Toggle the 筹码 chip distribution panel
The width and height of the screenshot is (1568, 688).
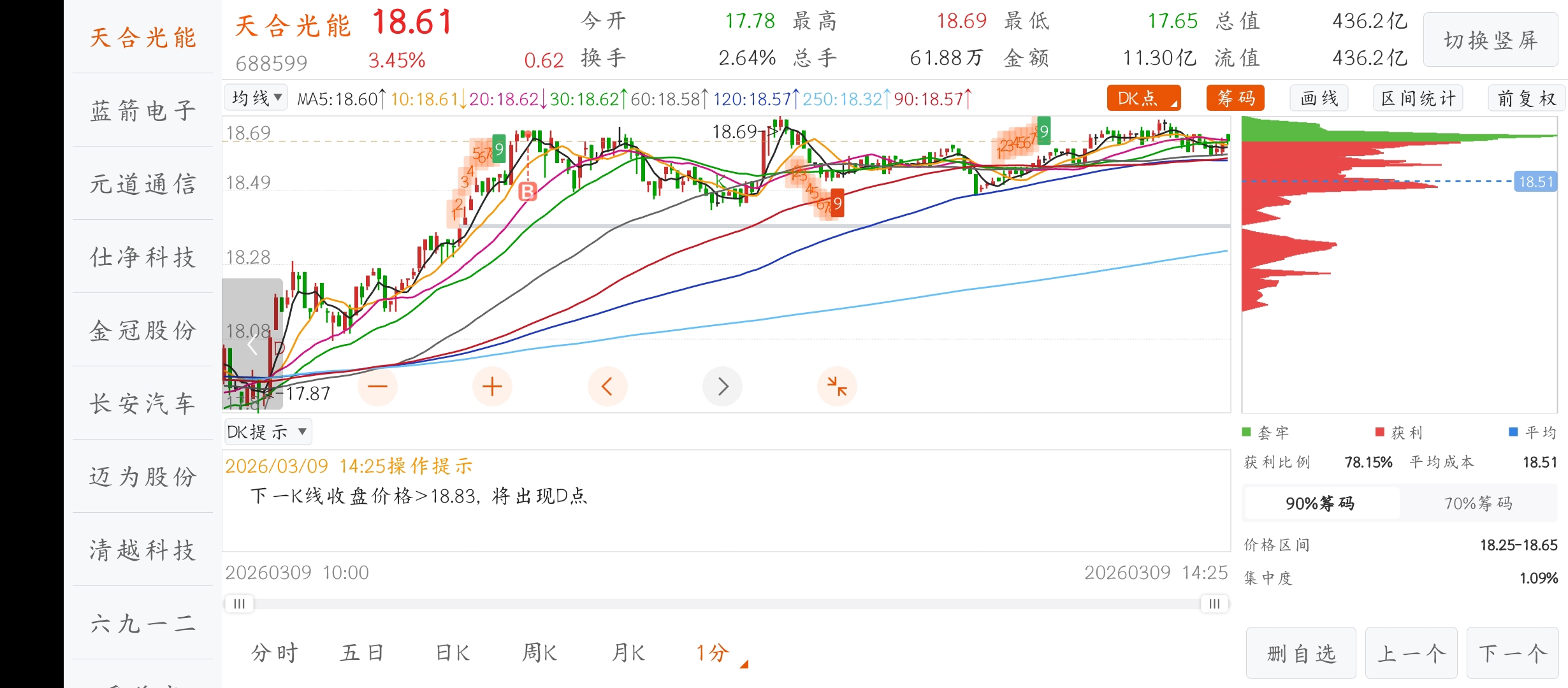click(x=1235, y=98)
